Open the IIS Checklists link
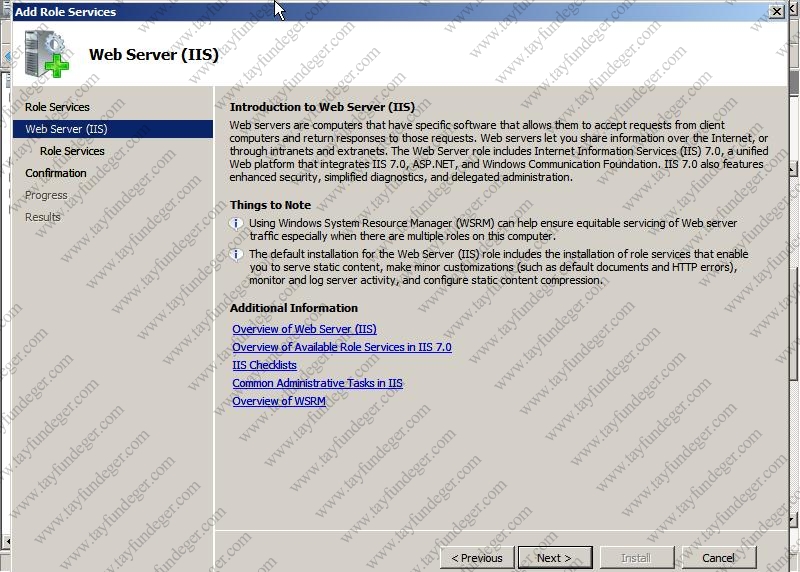The image size is (800, 572). coord(264,365)
